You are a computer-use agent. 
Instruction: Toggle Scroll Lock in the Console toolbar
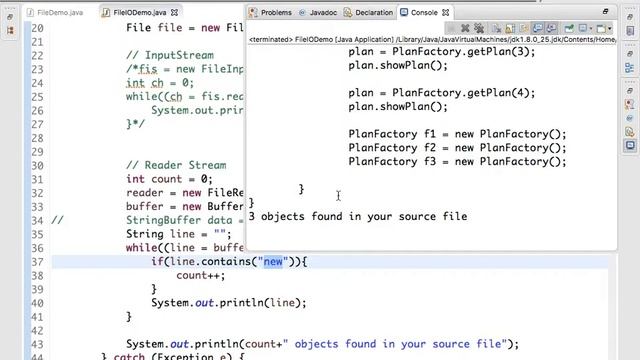tap(510, 29)
